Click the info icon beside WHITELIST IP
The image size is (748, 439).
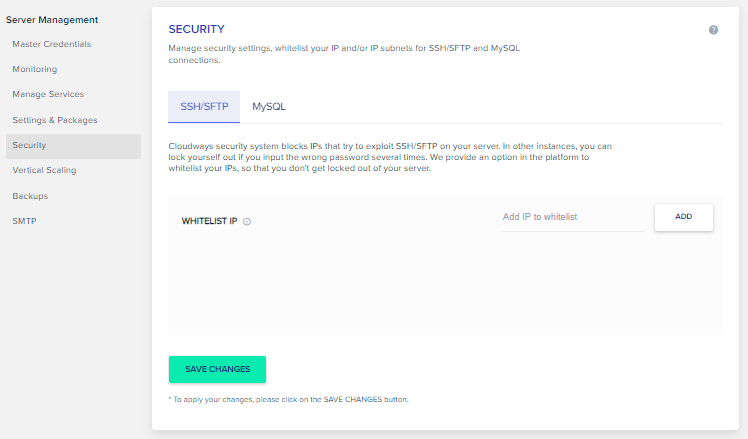click(x=247, y=221)
